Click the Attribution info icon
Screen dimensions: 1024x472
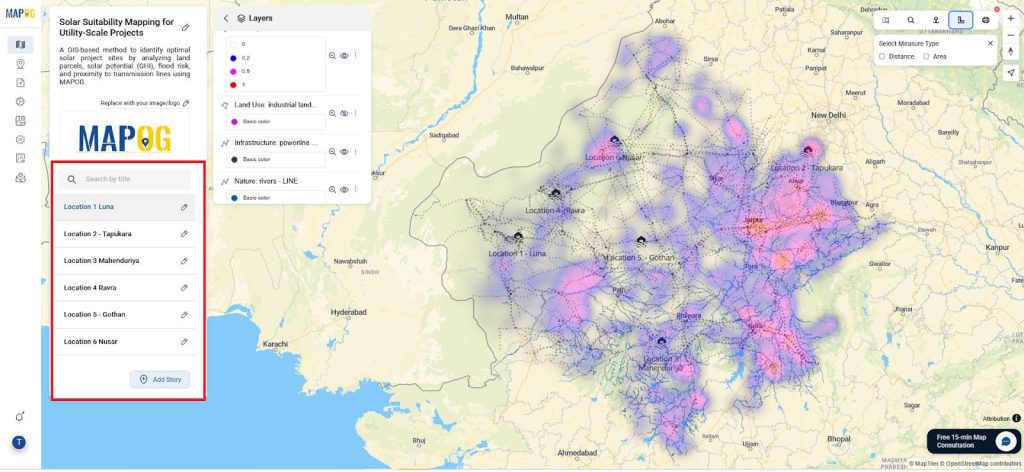click(x=1016, y=418)
